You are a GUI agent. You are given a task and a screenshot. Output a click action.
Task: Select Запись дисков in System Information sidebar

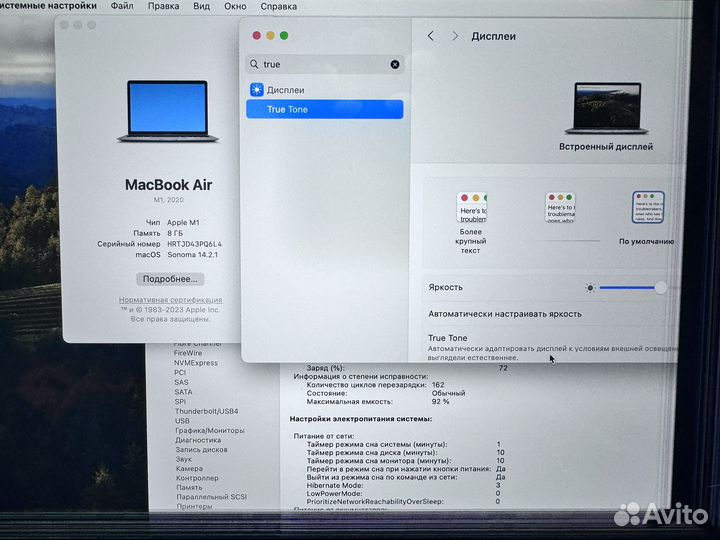pos(201,450)
